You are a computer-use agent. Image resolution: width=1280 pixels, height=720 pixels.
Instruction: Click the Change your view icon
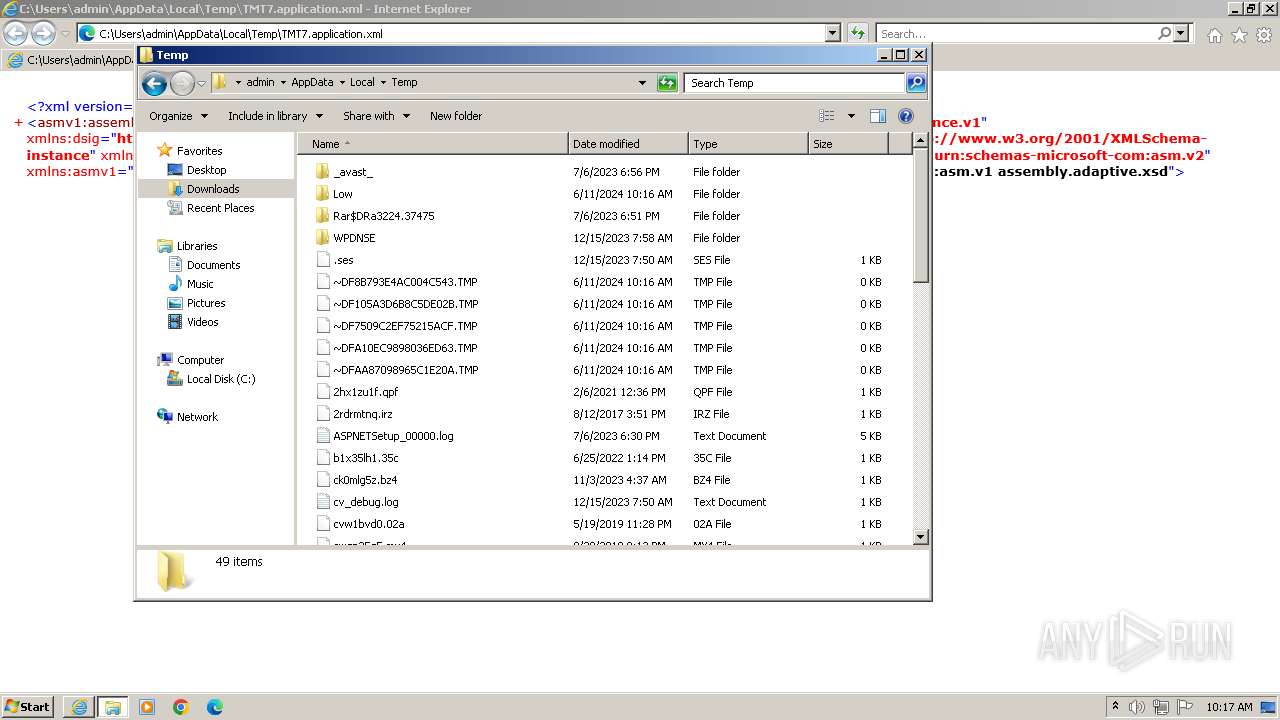827,116
